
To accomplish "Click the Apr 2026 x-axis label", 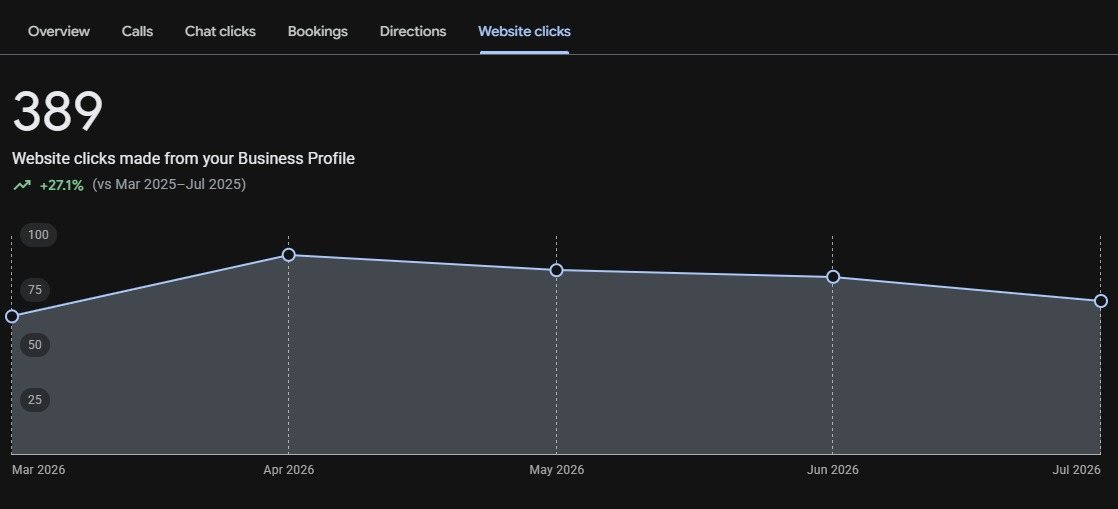I will 289,470.
